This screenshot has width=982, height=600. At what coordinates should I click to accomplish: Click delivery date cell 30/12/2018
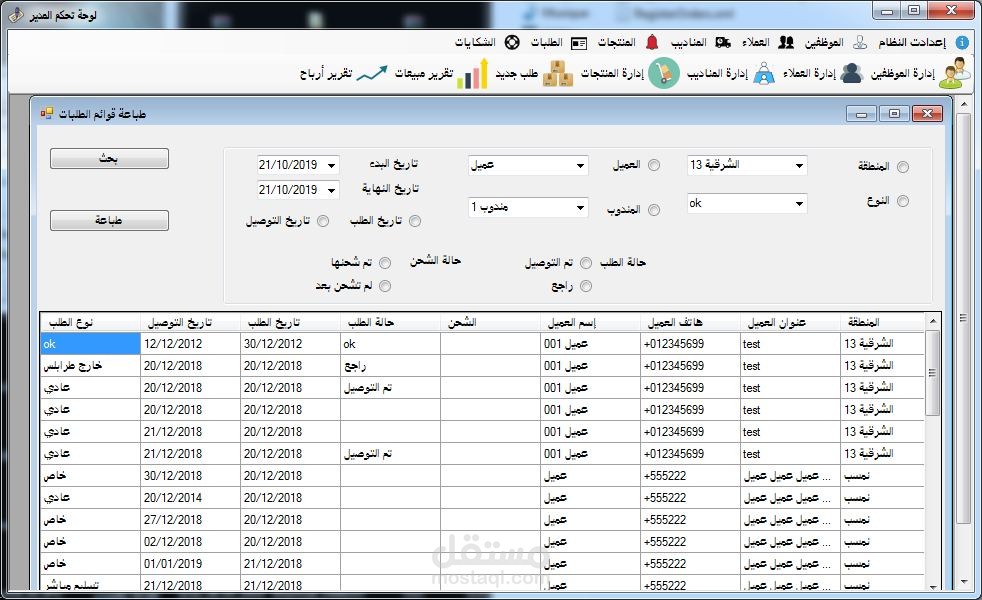click(x=190, y=475)
